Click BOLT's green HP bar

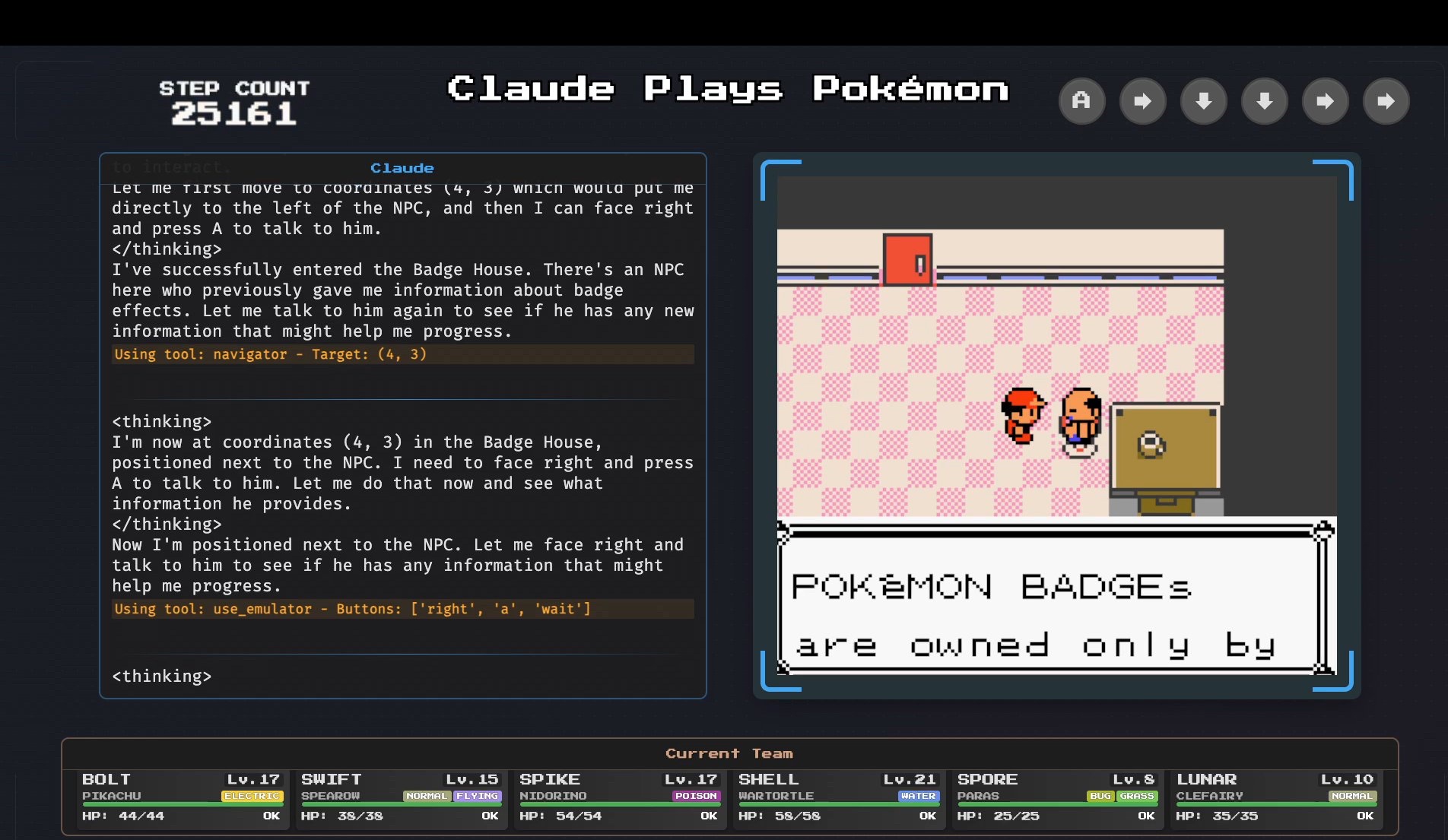[x=183, y=804]
